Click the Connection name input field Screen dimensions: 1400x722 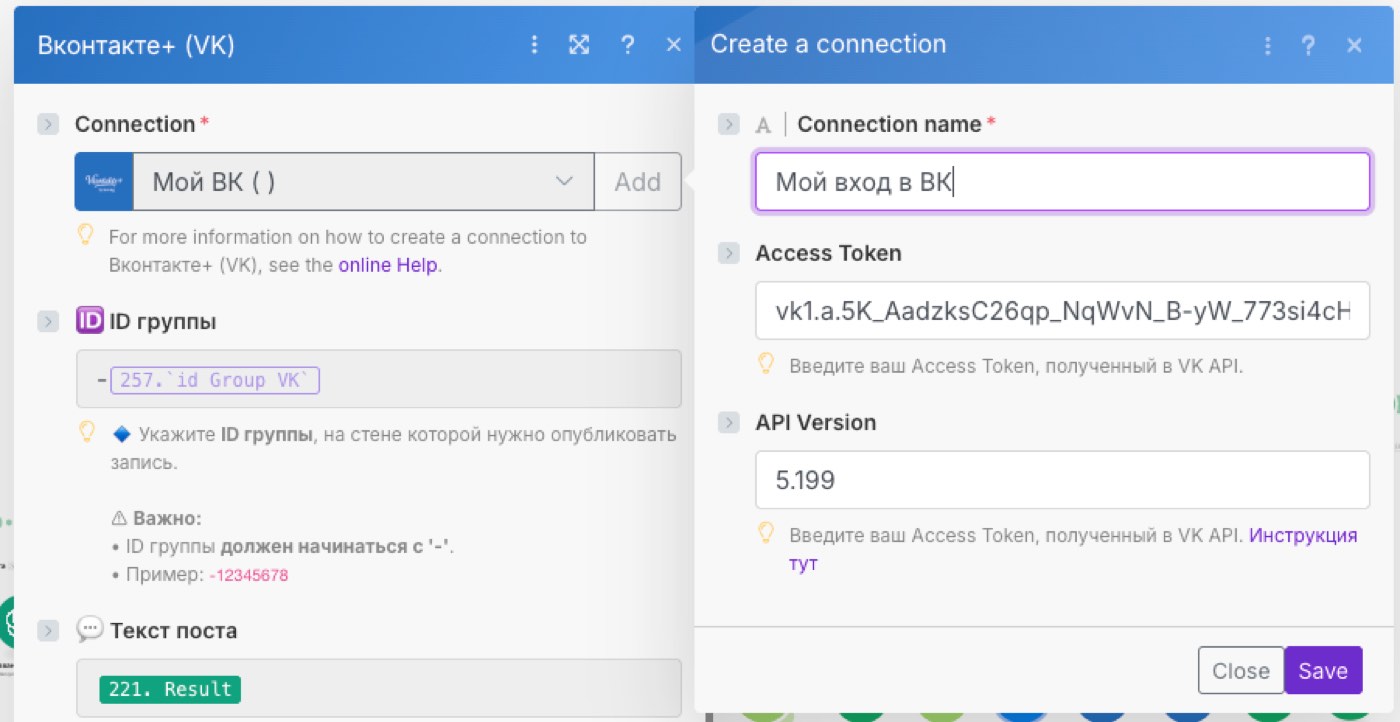[x=1062, y=181]
